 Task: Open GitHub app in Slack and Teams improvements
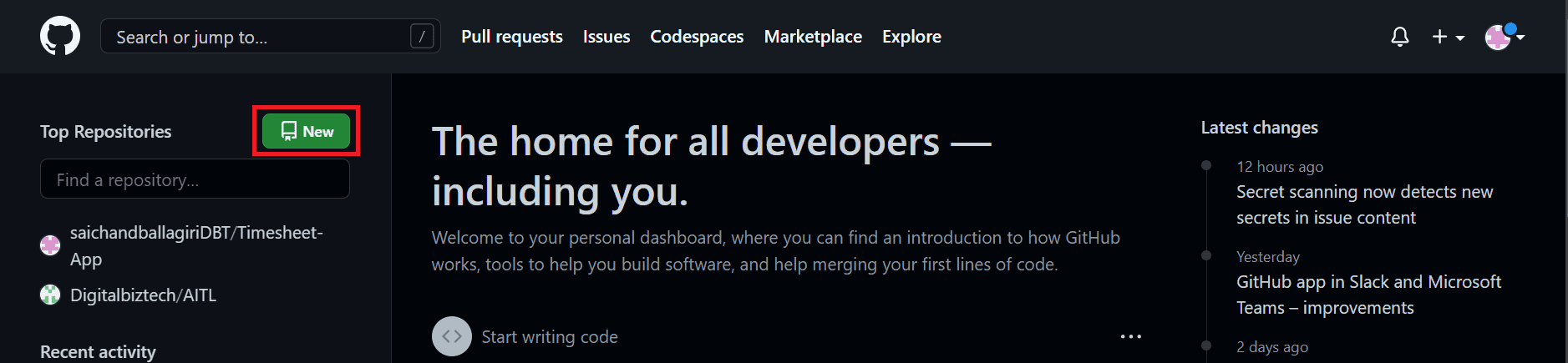[1368, 295]
